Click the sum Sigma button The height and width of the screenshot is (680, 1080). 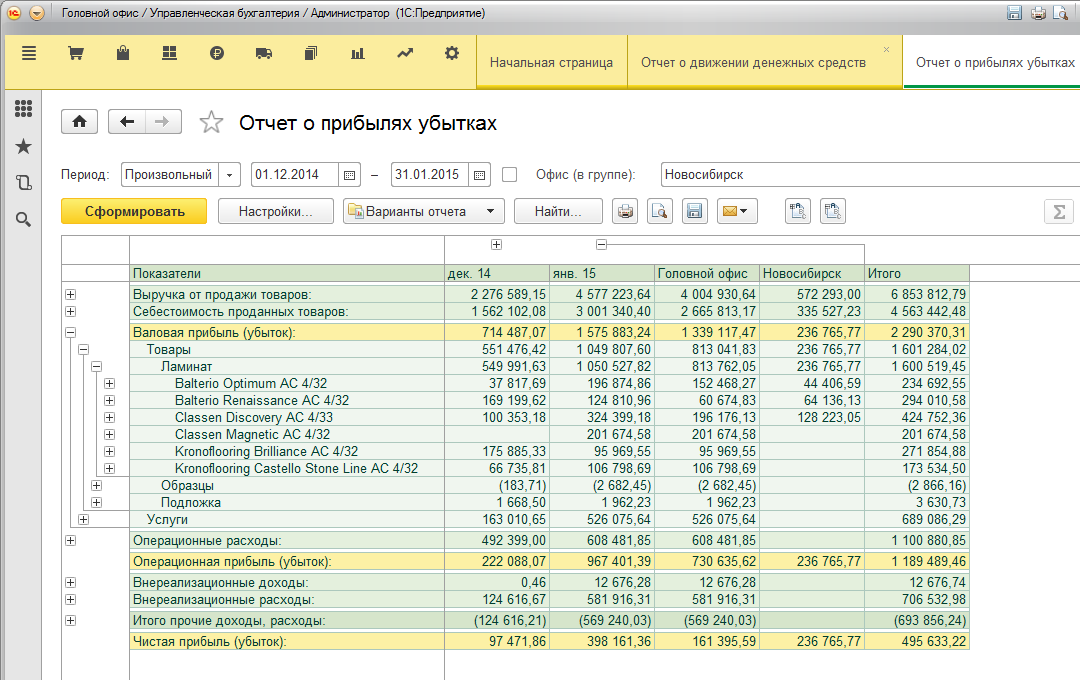1059,211
